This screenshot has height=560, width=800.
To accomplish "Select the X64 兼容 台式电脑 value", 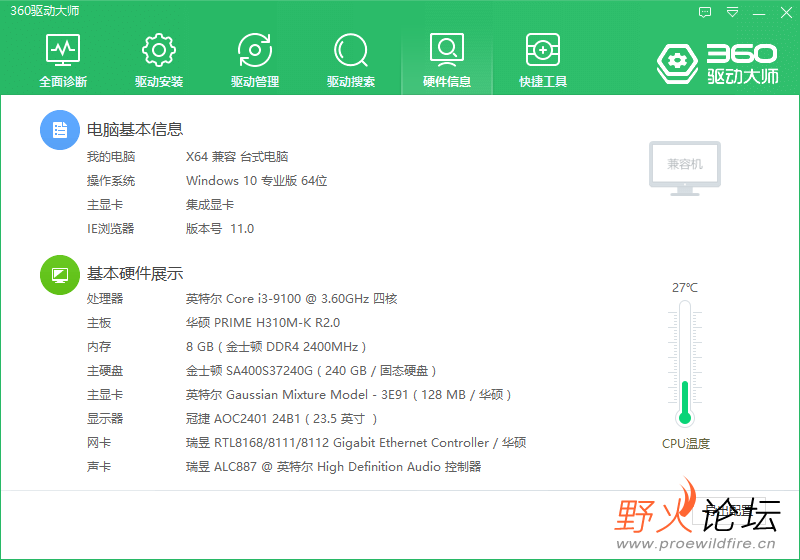I will (x=237, y=157).
